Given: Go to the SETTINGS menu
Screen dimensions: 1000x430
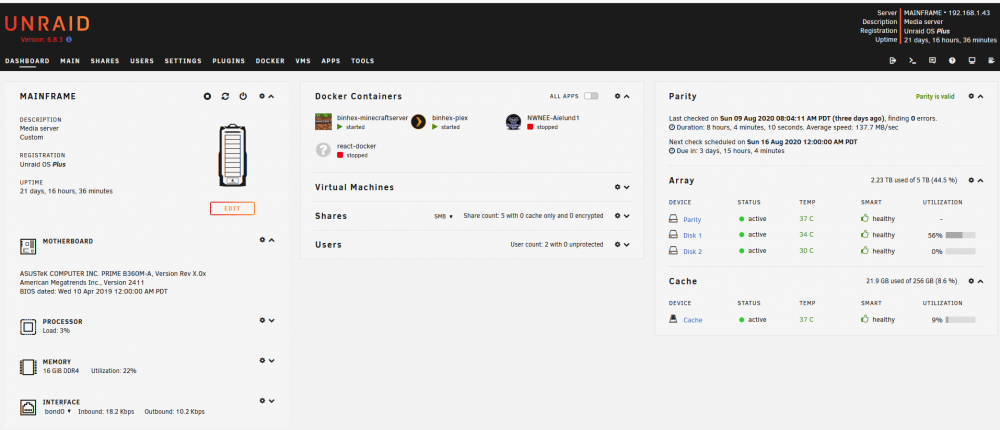Looking at the screenshot, I should click(183, 61).
